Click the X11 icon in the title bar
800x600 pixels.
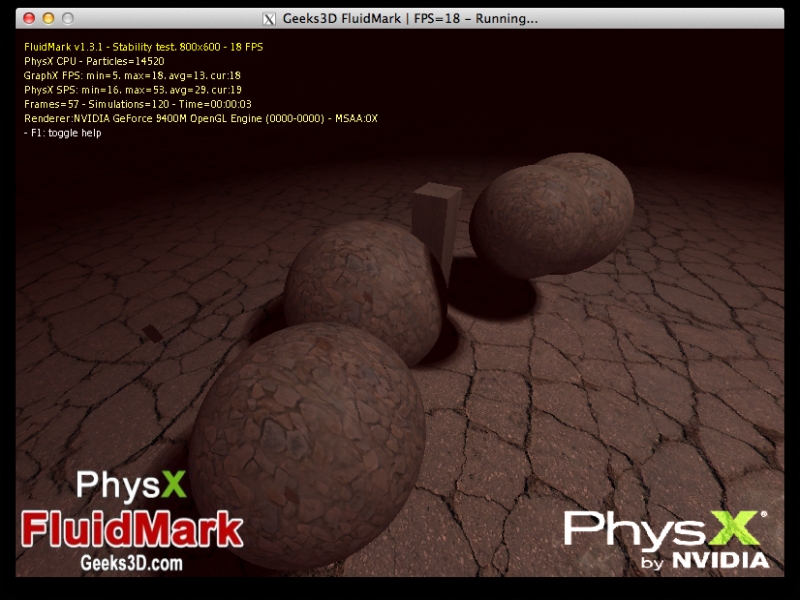(x=269, y=18)
